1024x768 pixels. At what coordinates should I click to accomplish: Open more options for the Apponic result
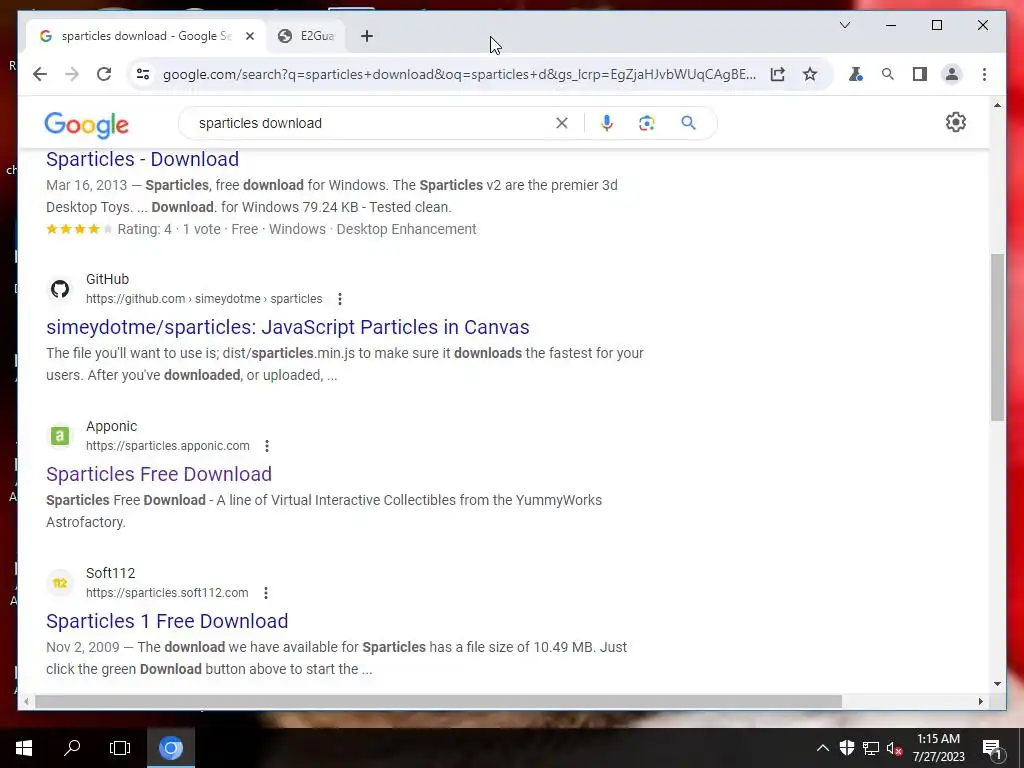click(266, 446)
